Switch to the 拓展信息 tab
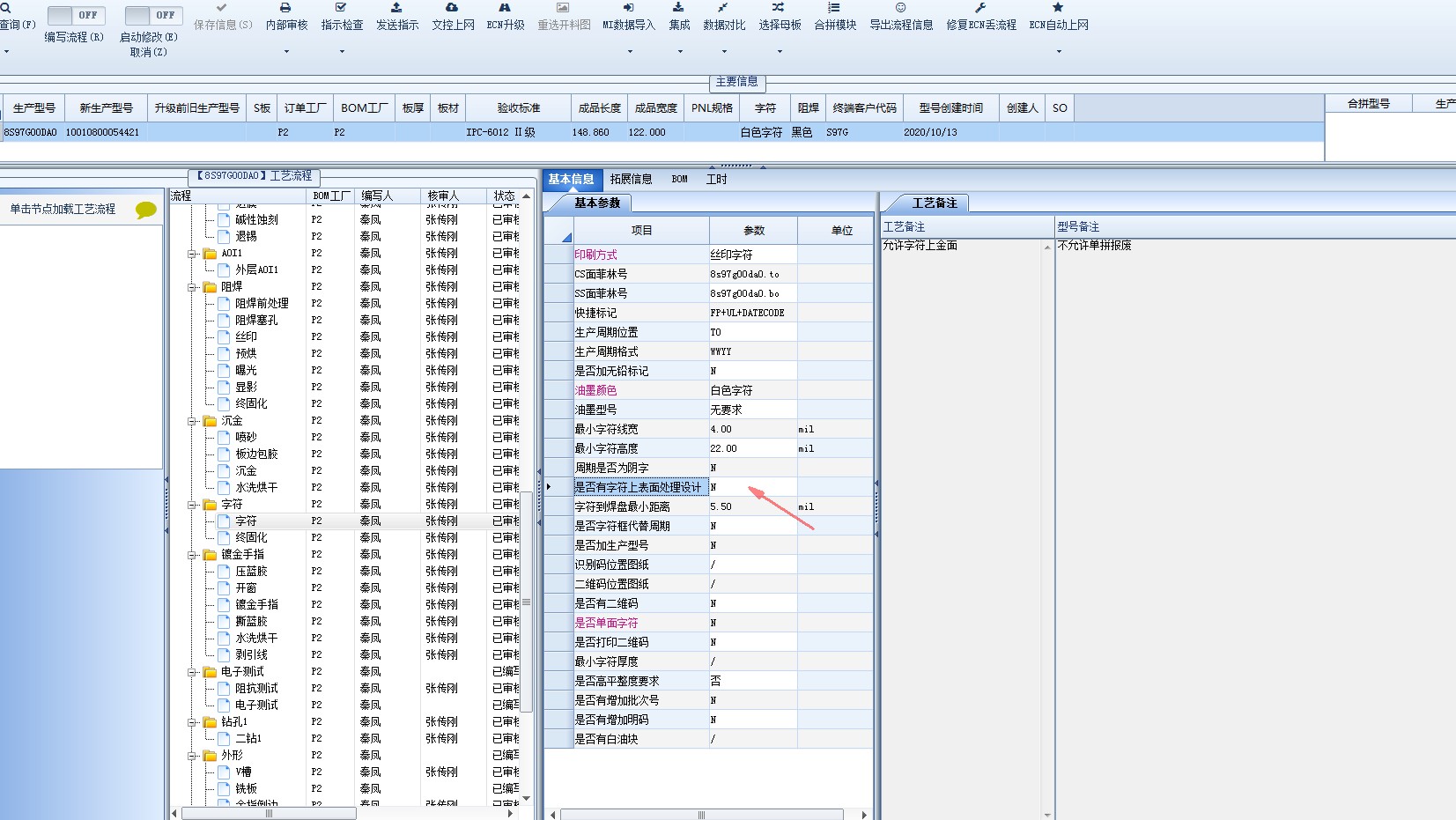This screenshot has width=1456, height=820. coord(631,180)
